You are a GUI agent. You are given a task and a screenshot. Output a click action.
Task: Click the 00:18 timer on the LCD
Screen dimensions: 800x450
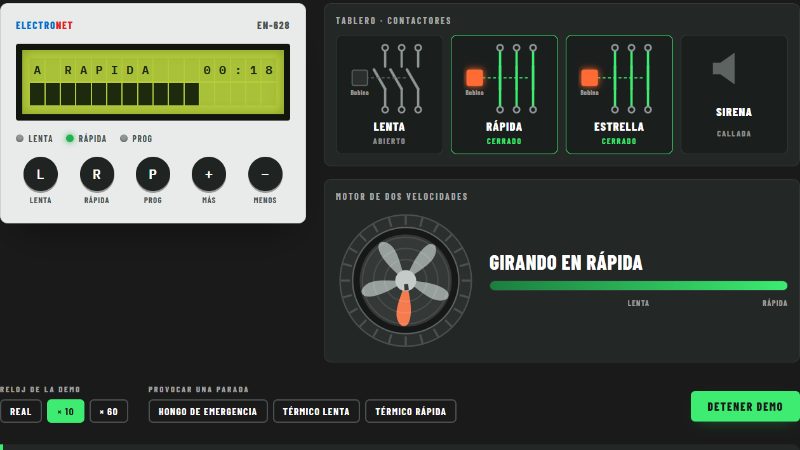[x=238, y=70]
